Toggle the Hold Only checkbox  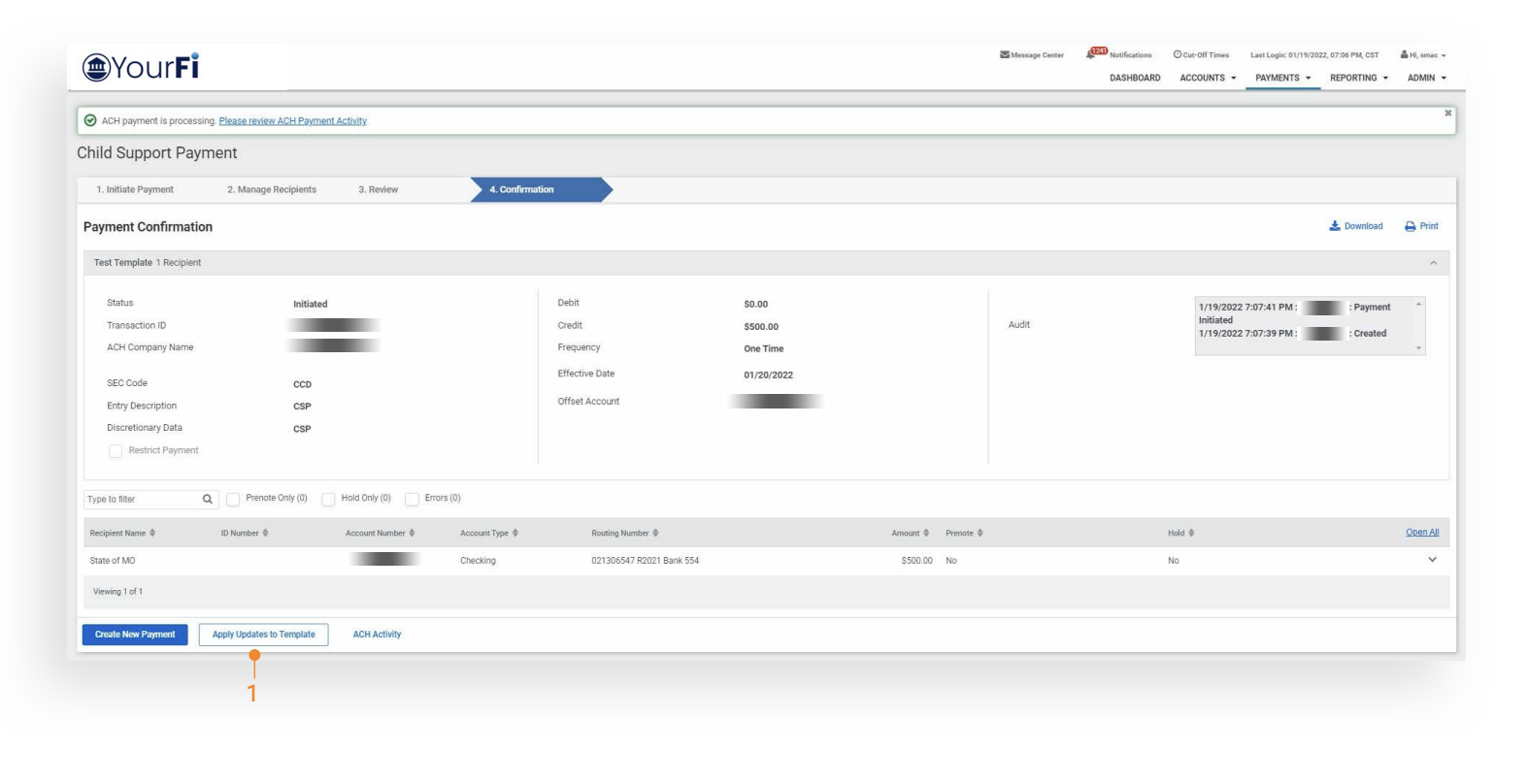coord(328,499)
